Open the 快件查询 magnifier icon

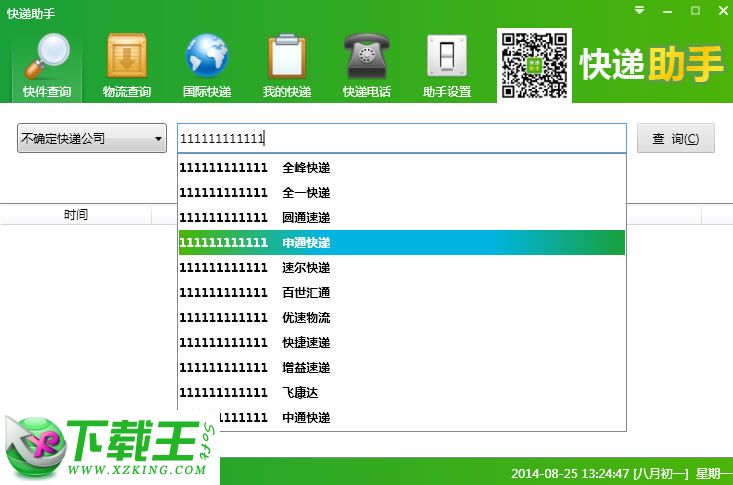[x=47, y=58]
